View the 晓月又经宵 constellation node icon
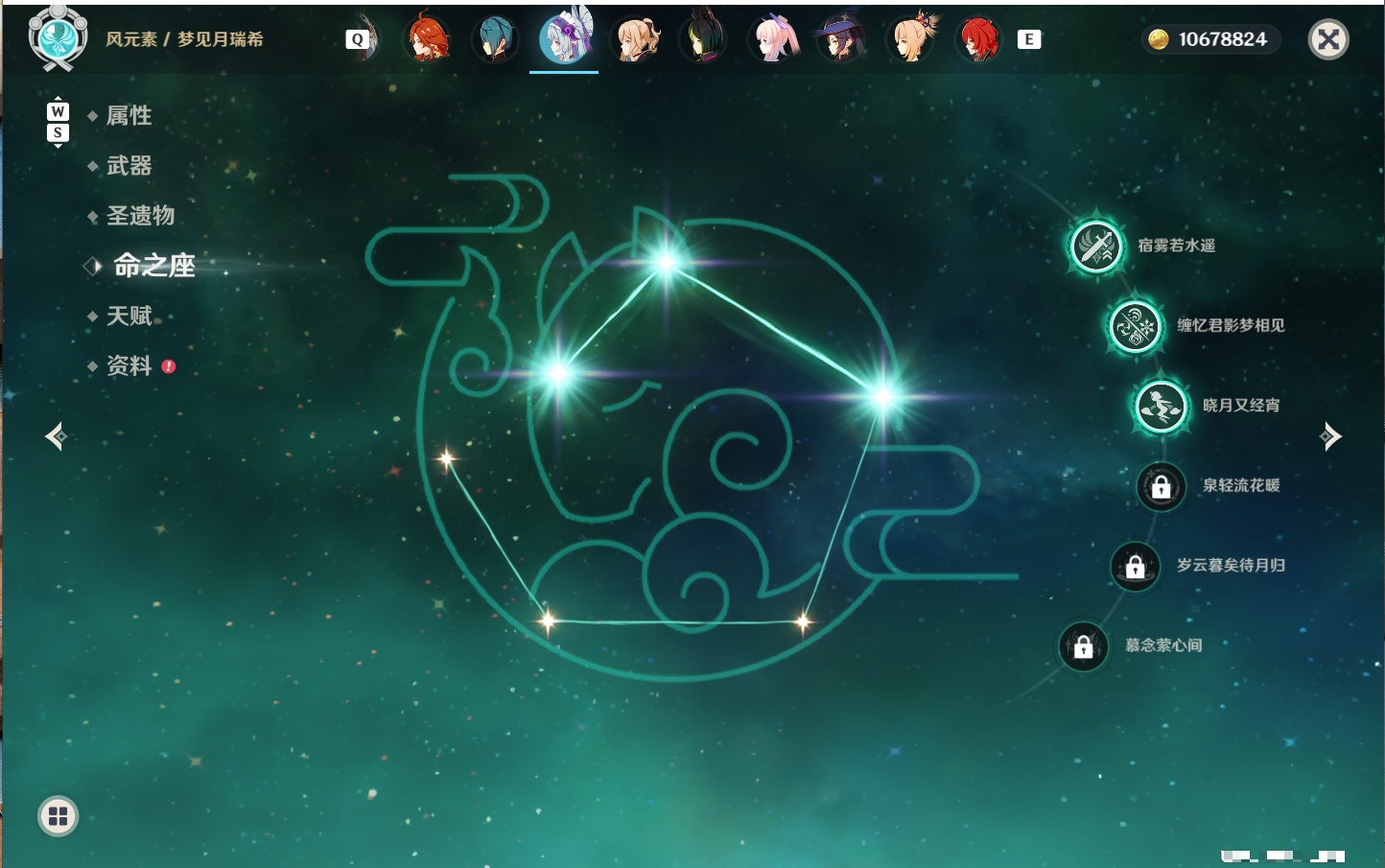Viewport: 1385px width, 868px height. (x=1162, y=406)
